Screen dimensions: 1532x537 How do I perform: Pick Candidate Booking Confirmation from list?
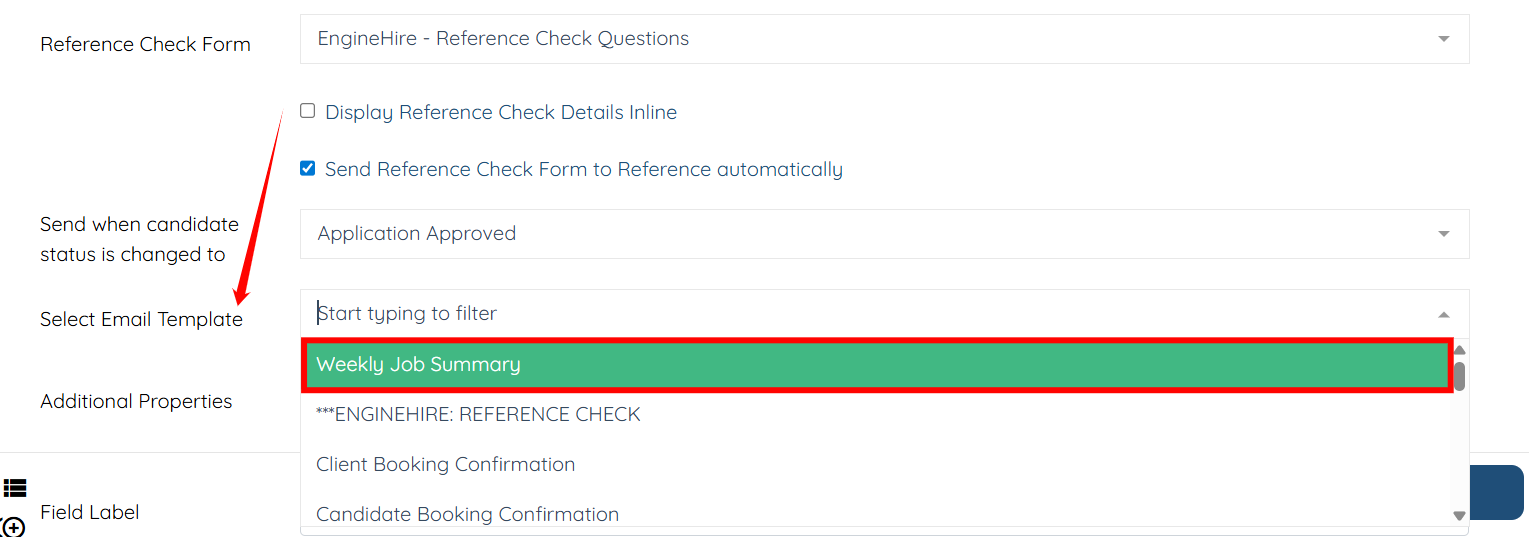coord(467,514)
